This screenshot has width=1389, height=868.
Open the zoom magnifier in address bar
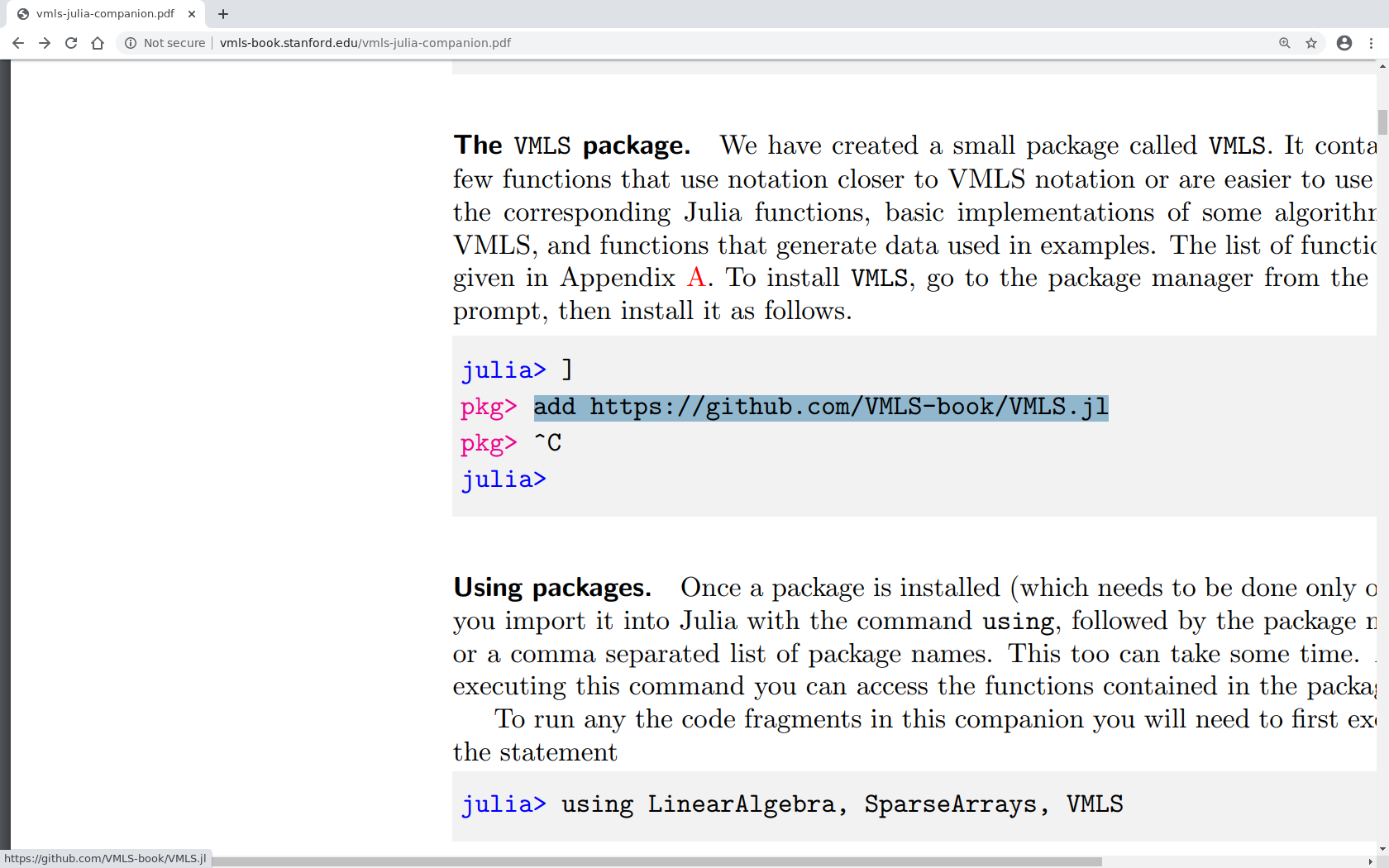[1284, 43]
